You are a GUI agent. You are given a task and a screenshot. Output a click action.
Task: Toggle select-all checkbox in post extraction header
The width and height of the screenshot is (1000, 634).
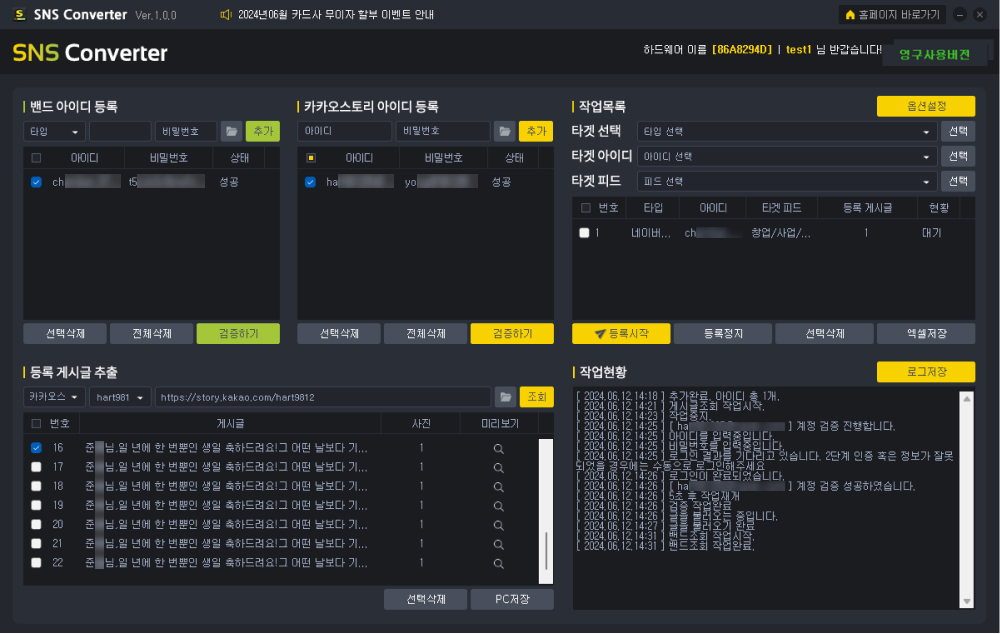point(36,424)
